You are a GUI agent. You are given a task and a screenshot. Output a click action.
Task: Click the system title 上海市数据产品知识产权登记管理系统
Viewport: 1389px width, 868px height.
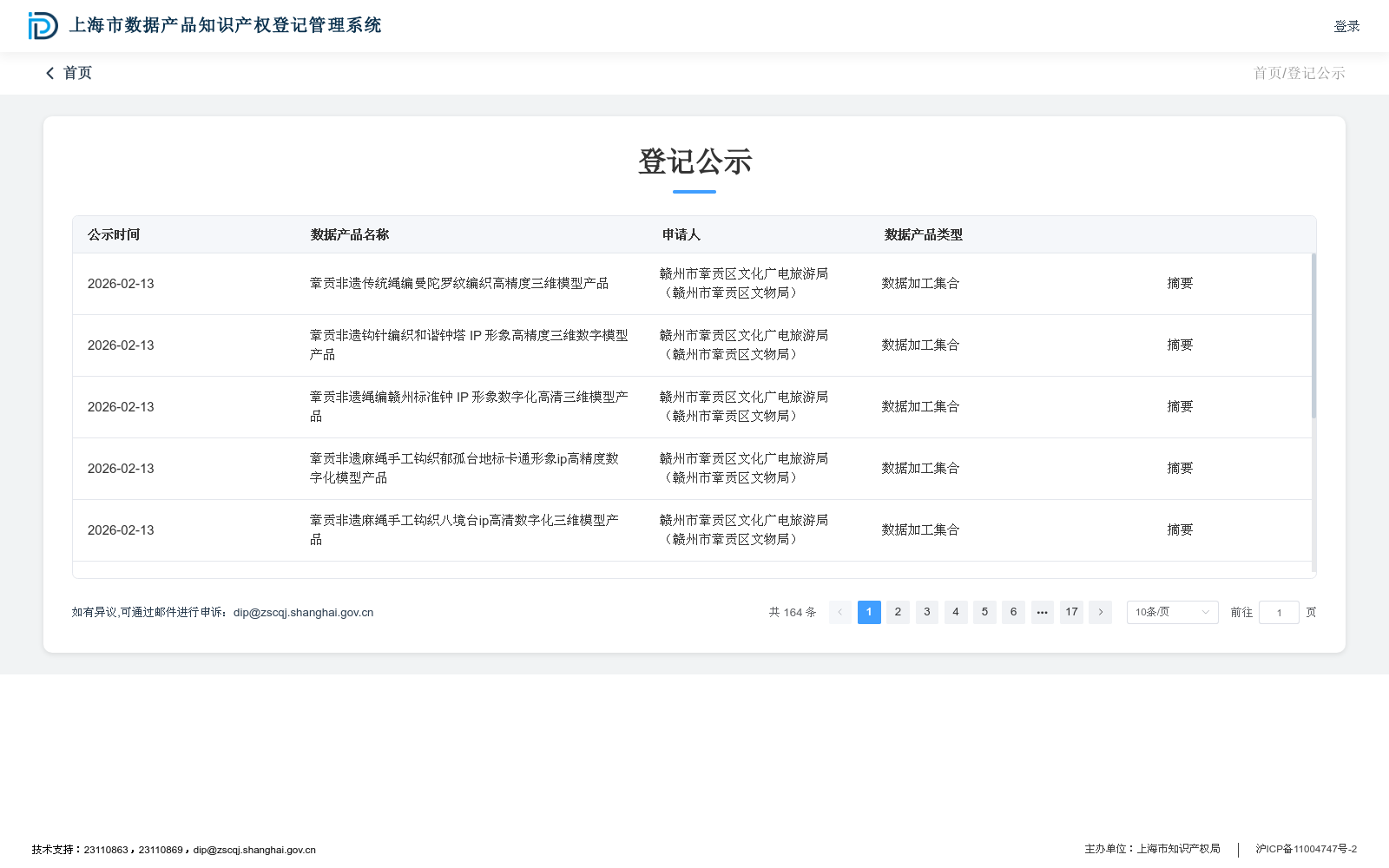pyautogui.click(x=226, y=26)
